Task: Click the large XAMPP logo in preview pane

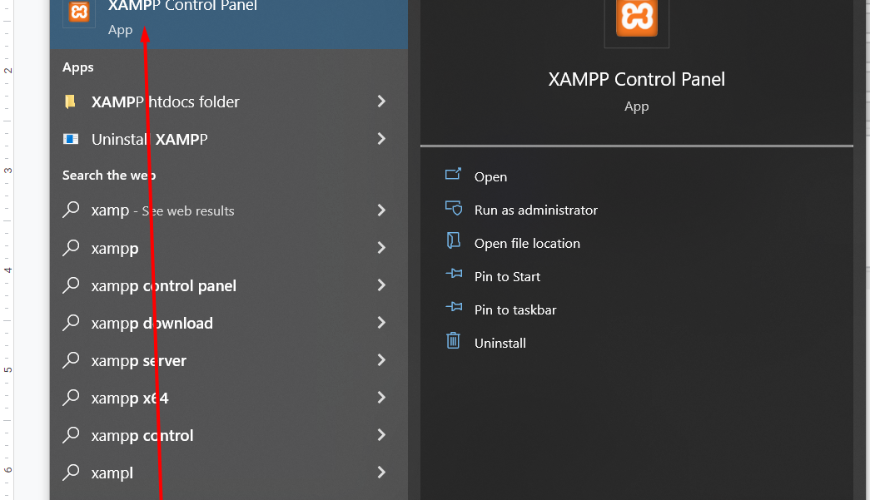Action: (x=636, y=18)
